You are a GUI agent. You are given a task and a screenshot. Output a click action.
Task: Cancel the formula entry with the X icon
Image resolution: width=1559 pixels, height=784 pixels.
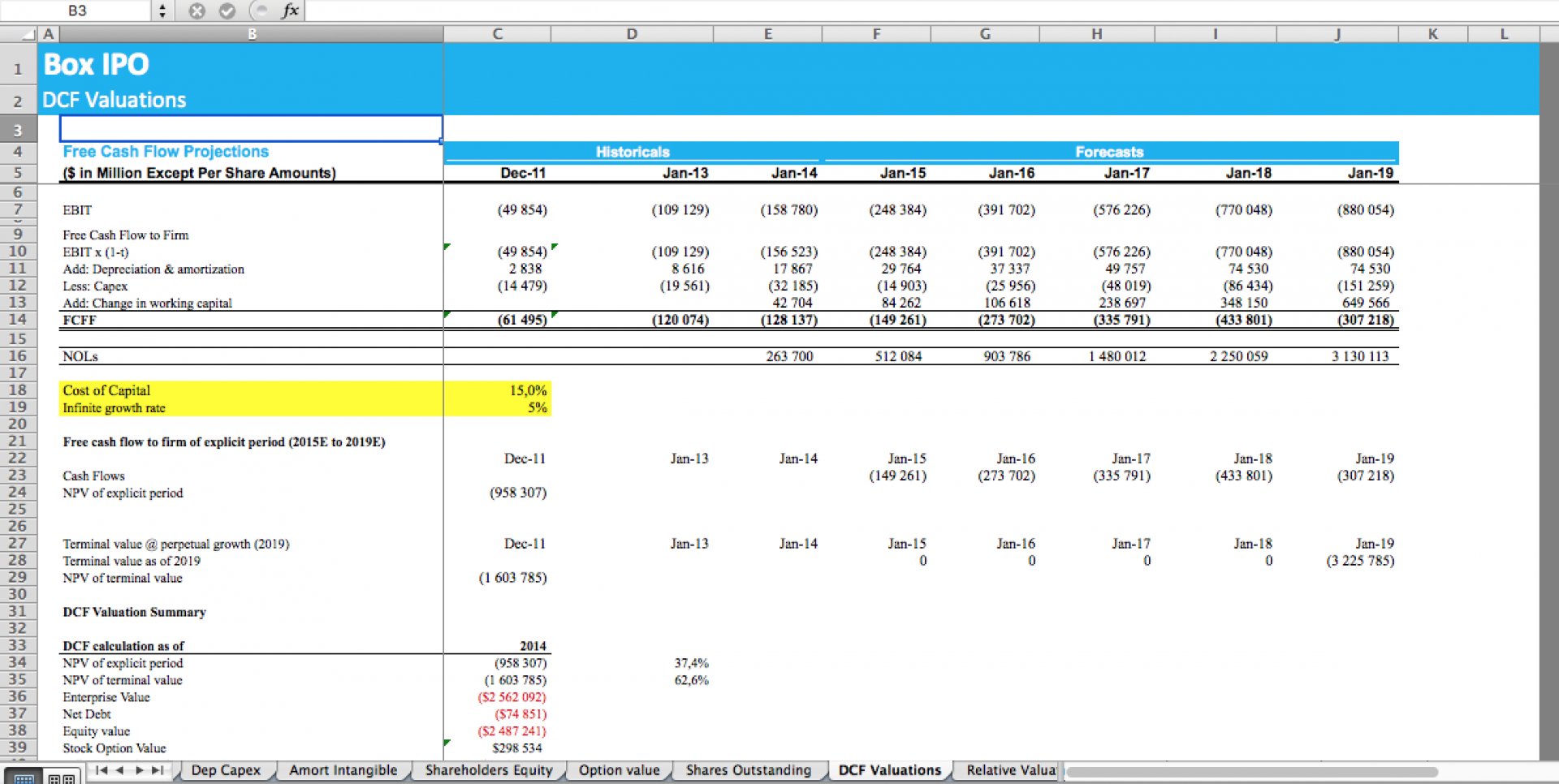(x=196, y=11)
